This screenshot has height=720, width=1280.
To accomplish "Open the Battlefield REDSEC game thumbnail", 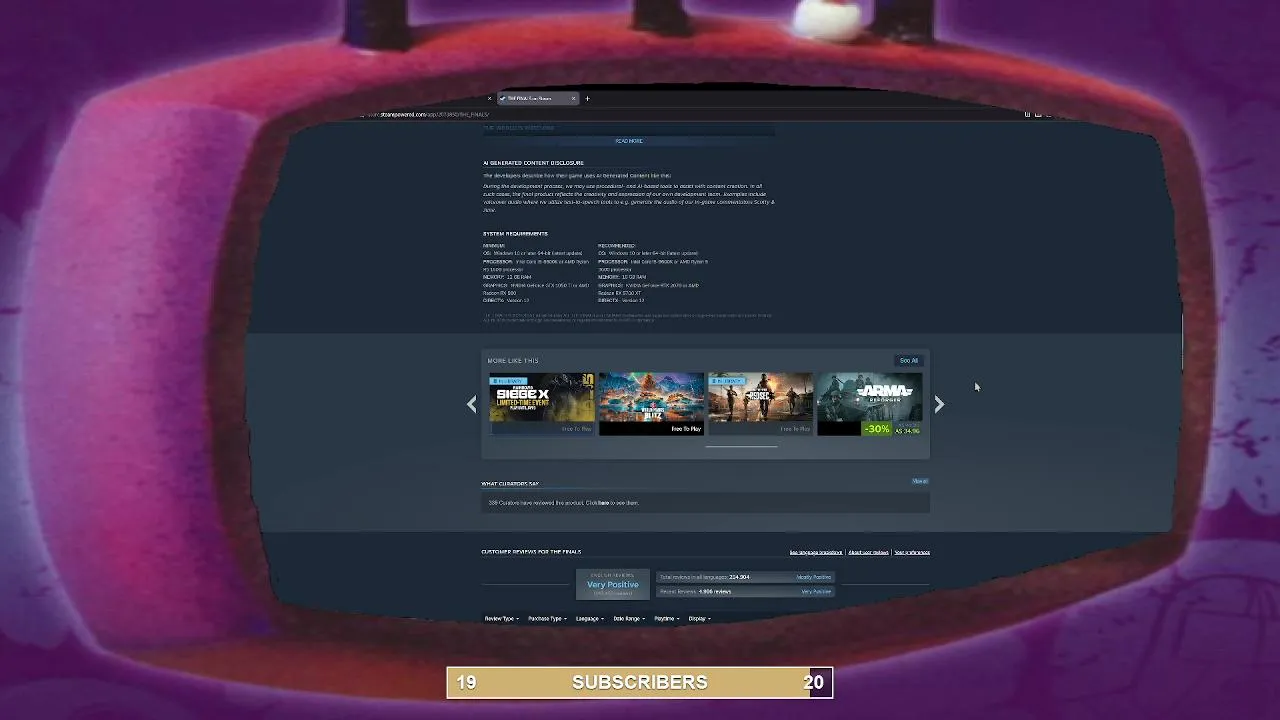I will coord(760,404).
